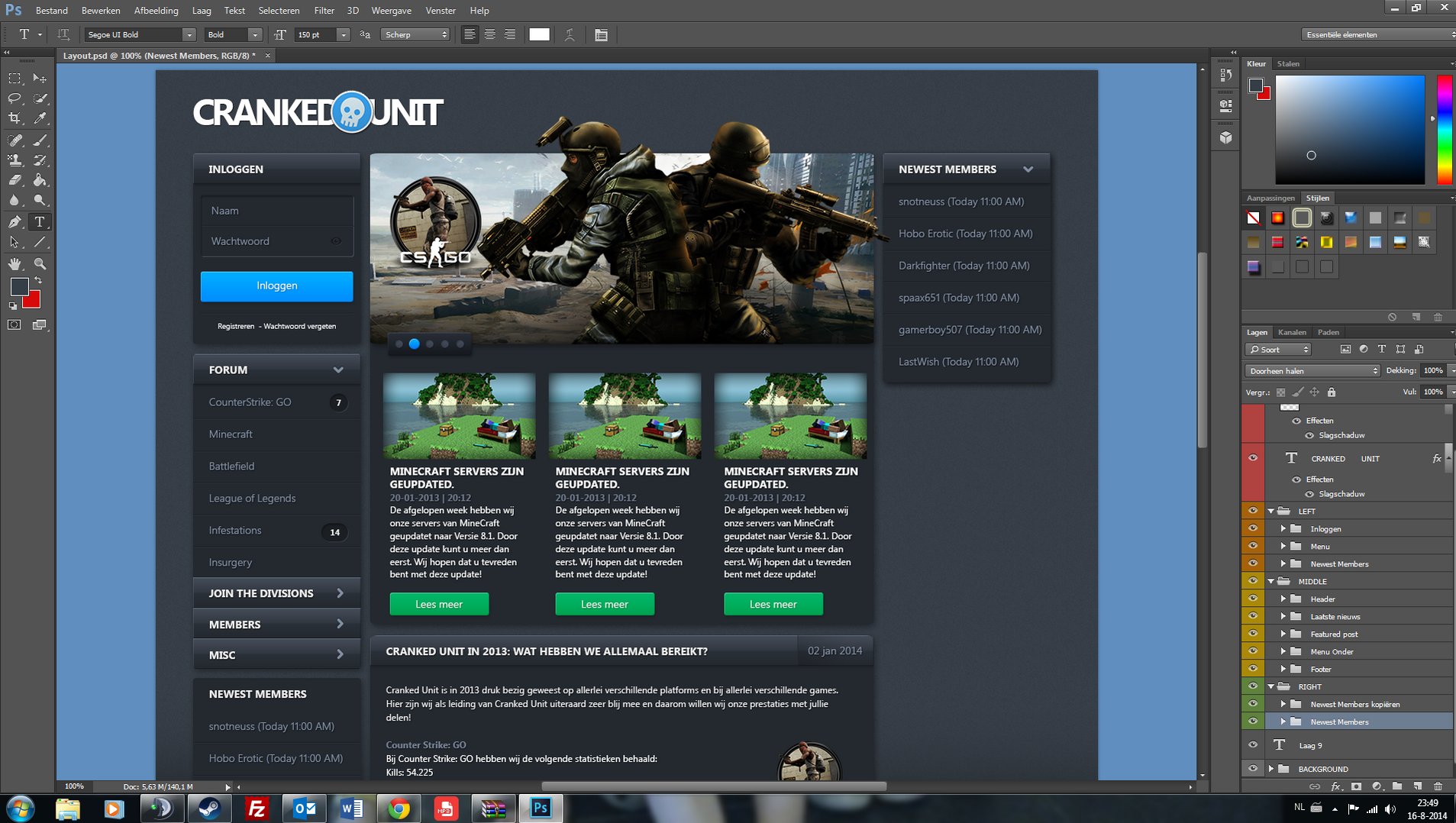Toggle Quick Mask mode

coord(15,324)
